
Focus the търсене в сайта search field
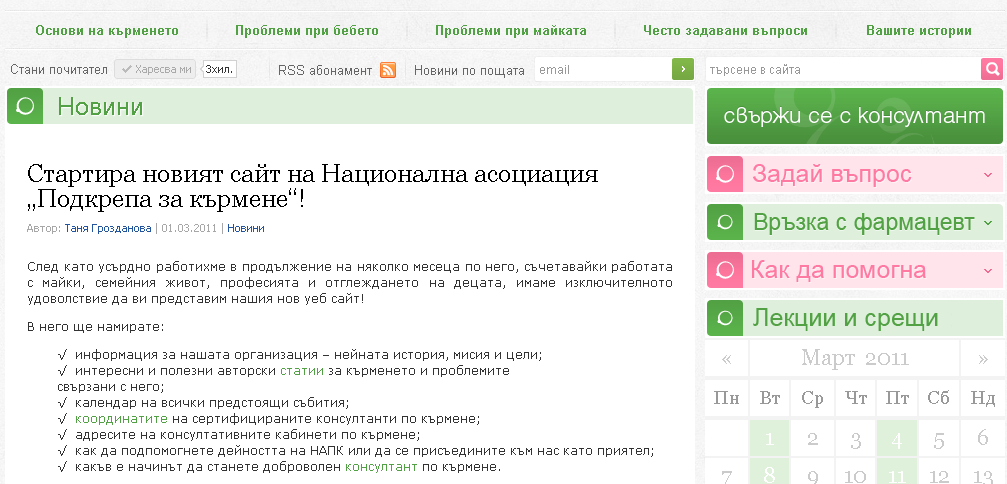pyautogui.click(x=843, y=69)
